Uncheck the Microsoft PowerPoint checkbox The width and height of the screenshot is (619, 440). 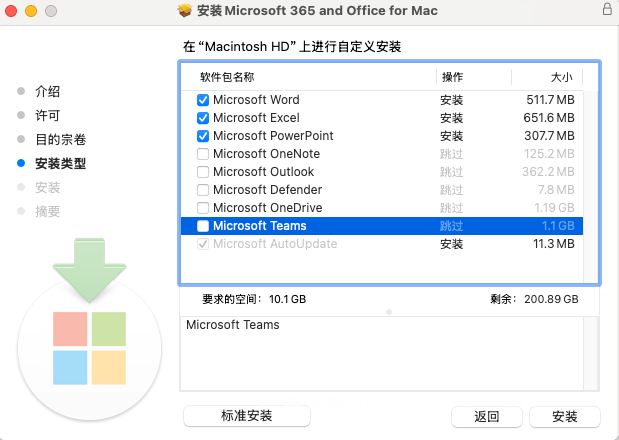[203, 136]
